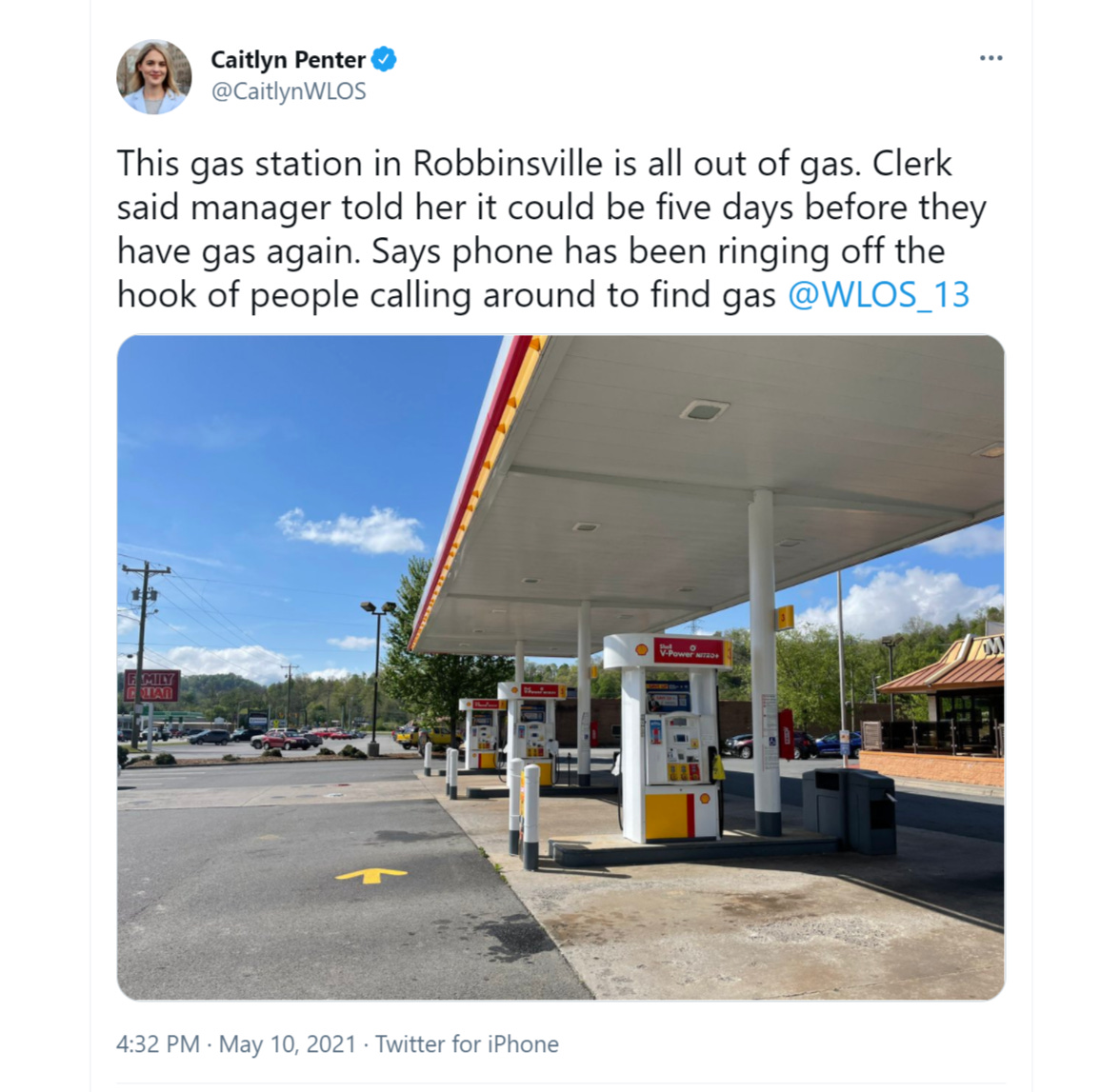1100x1092 pixels.
Task: Open the Twitter for iPhone source link
Action: point(468,1043)
